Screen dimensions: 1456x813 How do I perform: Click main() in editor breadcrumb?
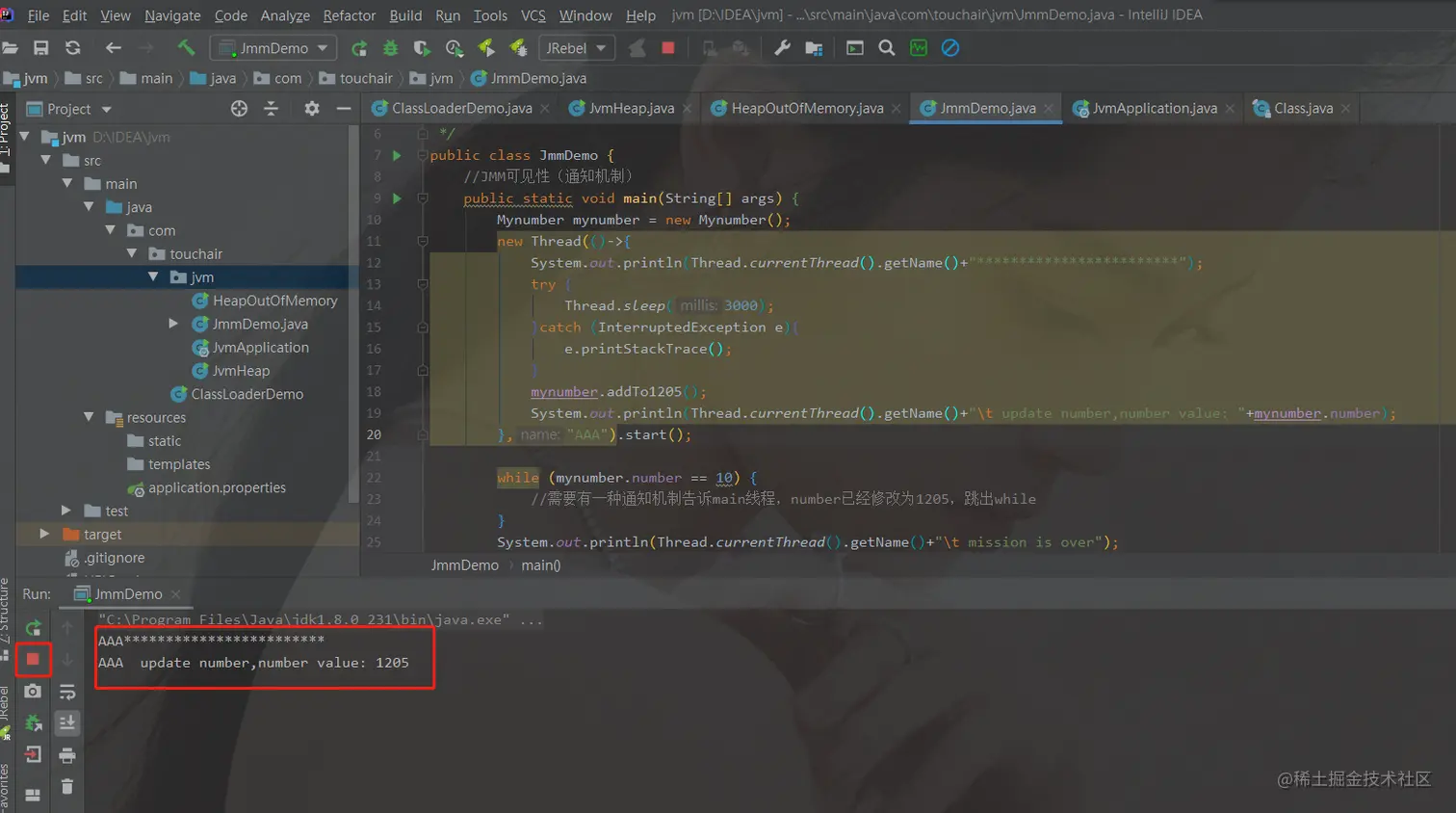[x=541, y=565]
